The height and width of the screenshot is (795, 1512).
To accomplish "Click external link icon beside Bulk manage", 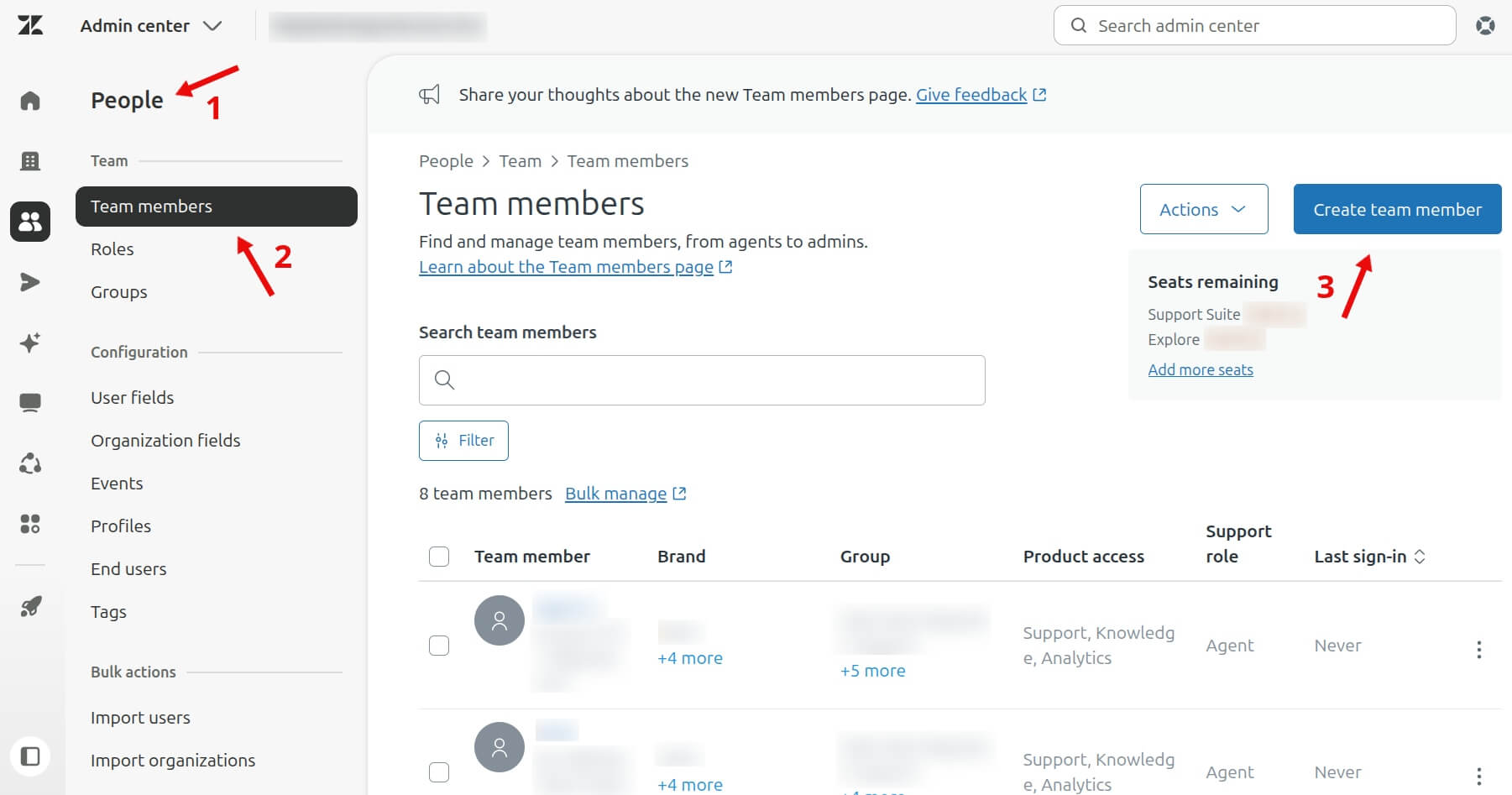I will pyautogui.click(x=680, y=494).
